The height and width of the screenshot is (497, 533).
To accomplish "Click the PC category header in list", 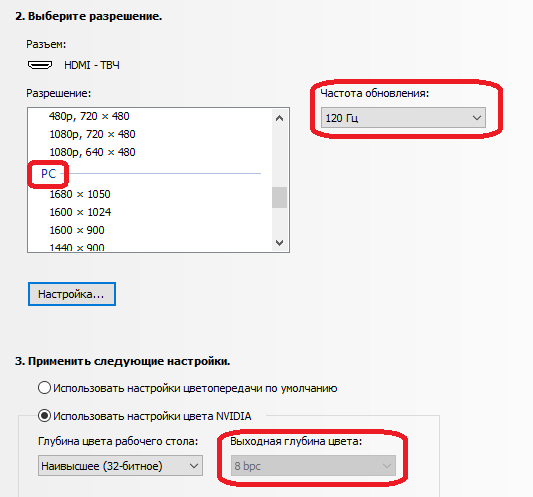I will [x=48, y=174].
